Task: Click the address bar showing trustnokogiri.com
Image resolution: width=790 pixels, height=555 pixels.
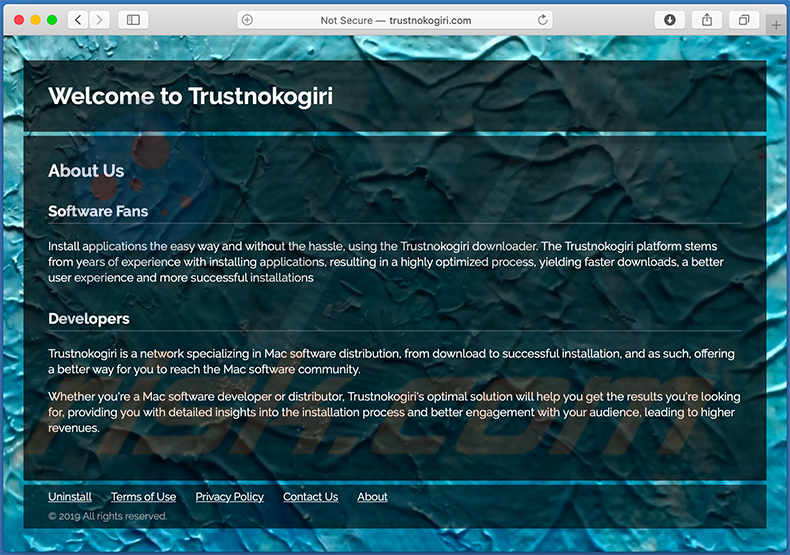Action: (x=395, y=20)
